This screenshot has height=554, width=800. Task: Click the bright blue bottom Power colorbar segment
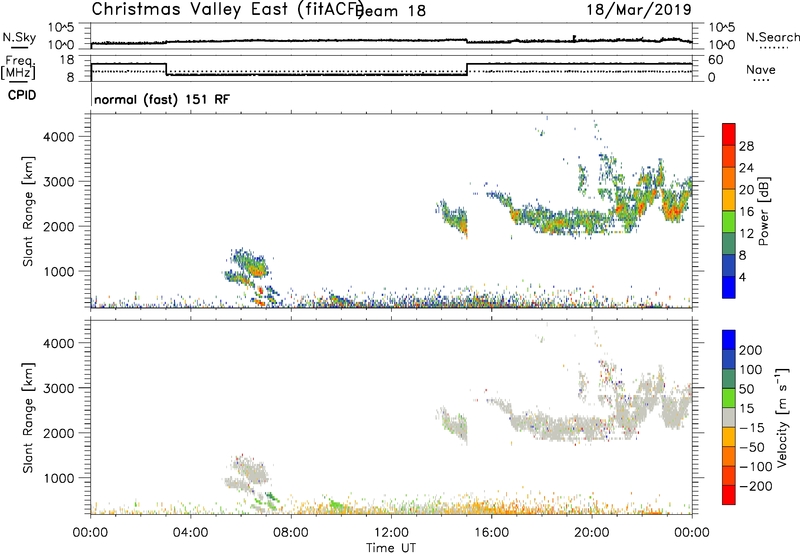[x=729, y=287]
